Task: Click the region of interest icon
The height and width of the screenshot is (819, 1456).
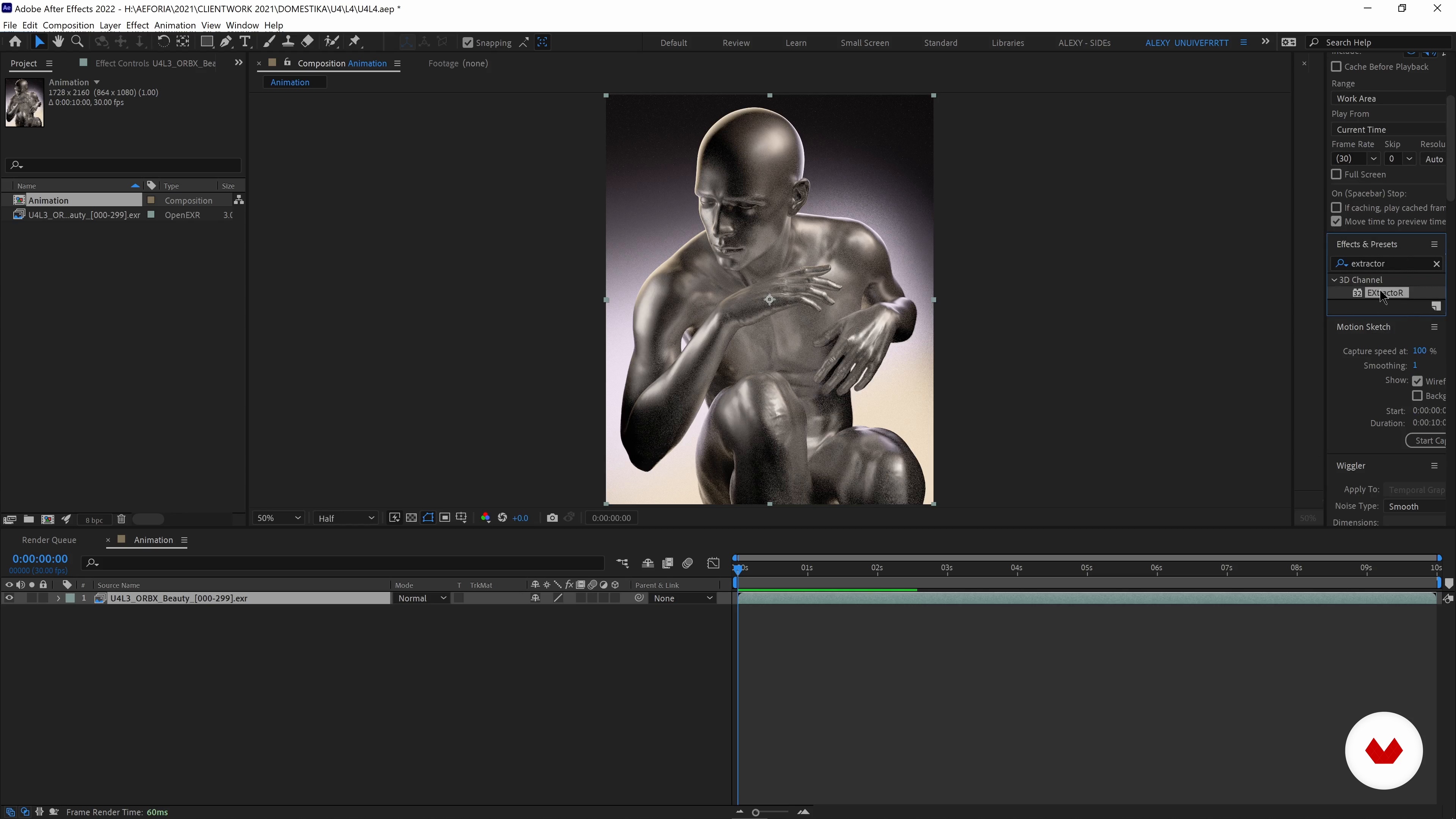Action: tap(445, 518)
